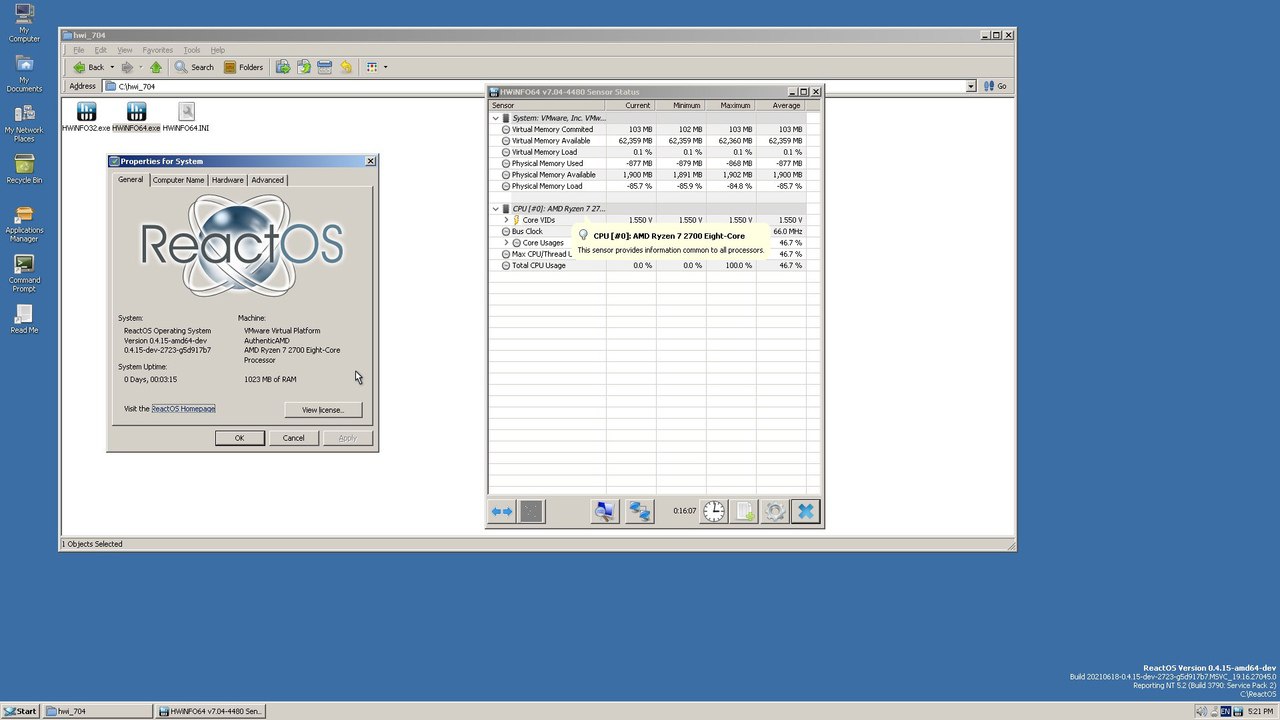Open the Help menu in Explorer
This screenshot has height=720, width=1280.
[x=218, y=50]
